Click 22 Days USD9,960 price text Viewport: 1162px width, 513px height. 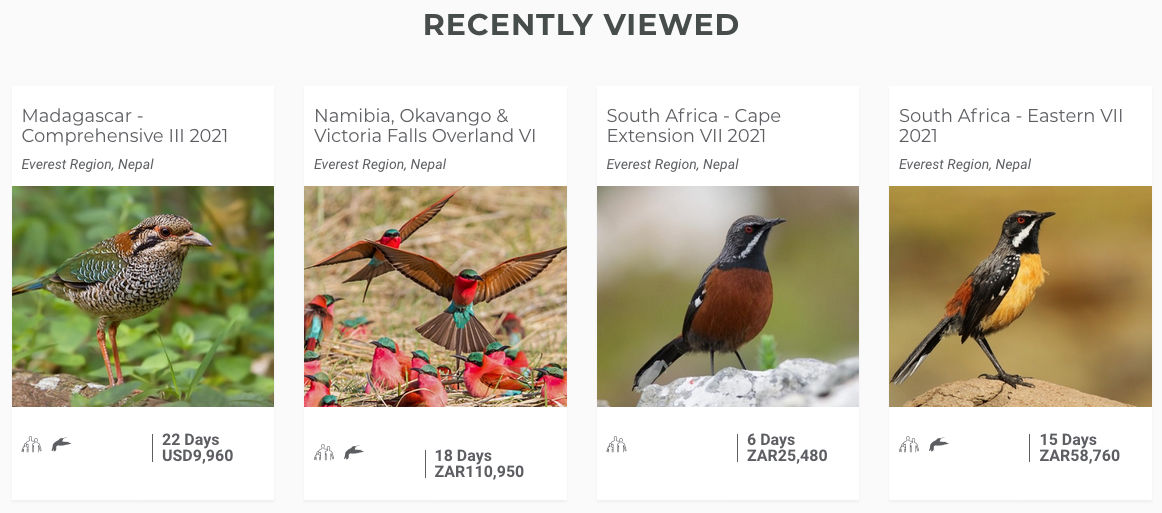(x=197, y=448)
